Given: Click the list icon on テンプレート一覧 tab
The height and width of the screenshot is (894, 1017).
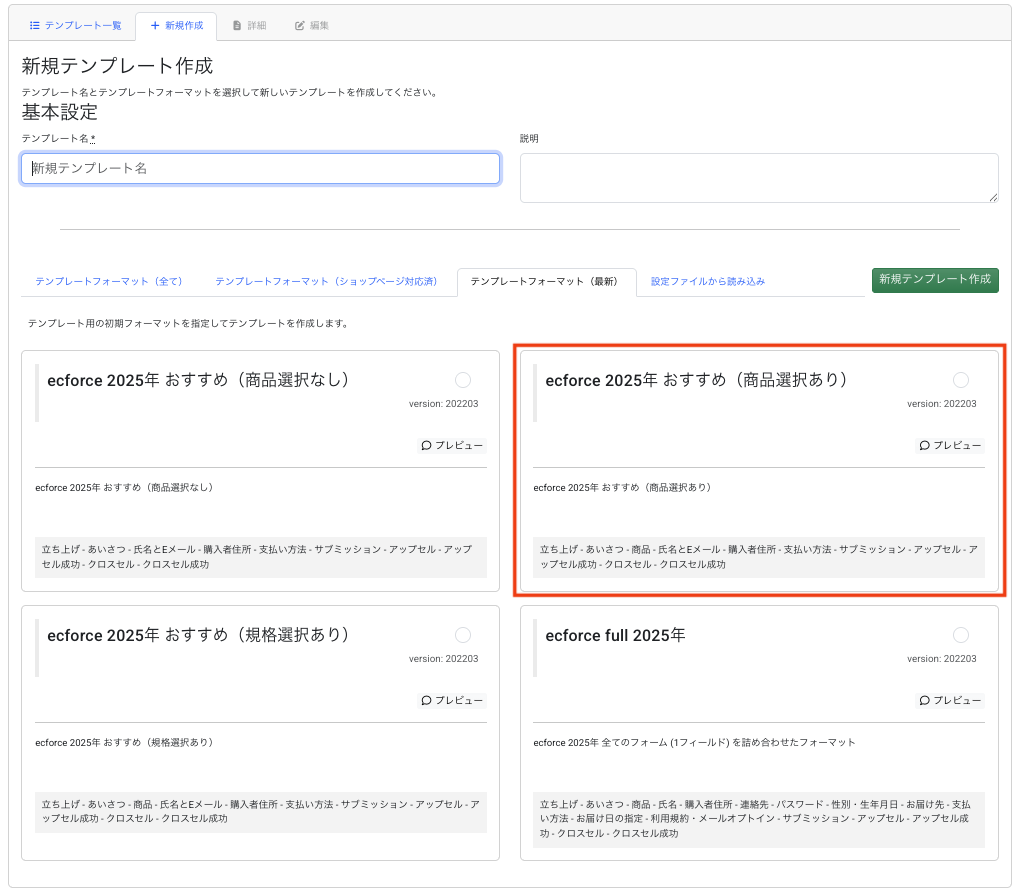Looking at the screenshot, I should [x=34, y=25].
